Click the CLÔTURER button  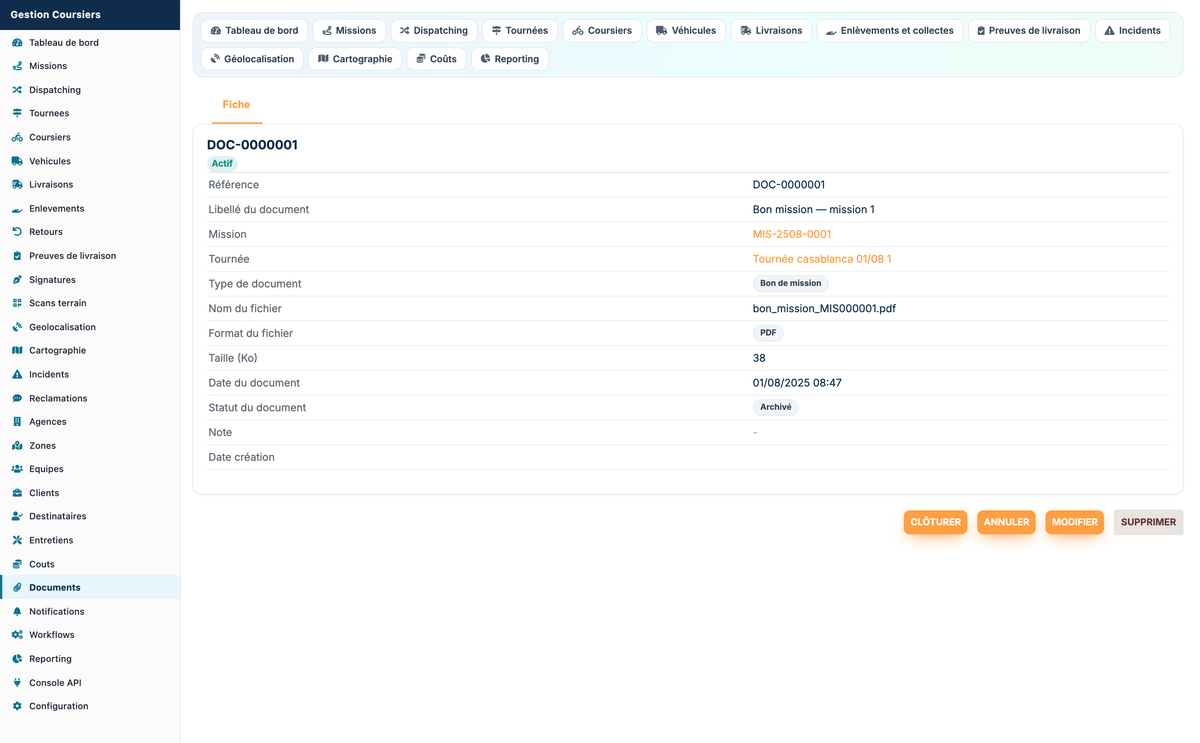(936, 522)
